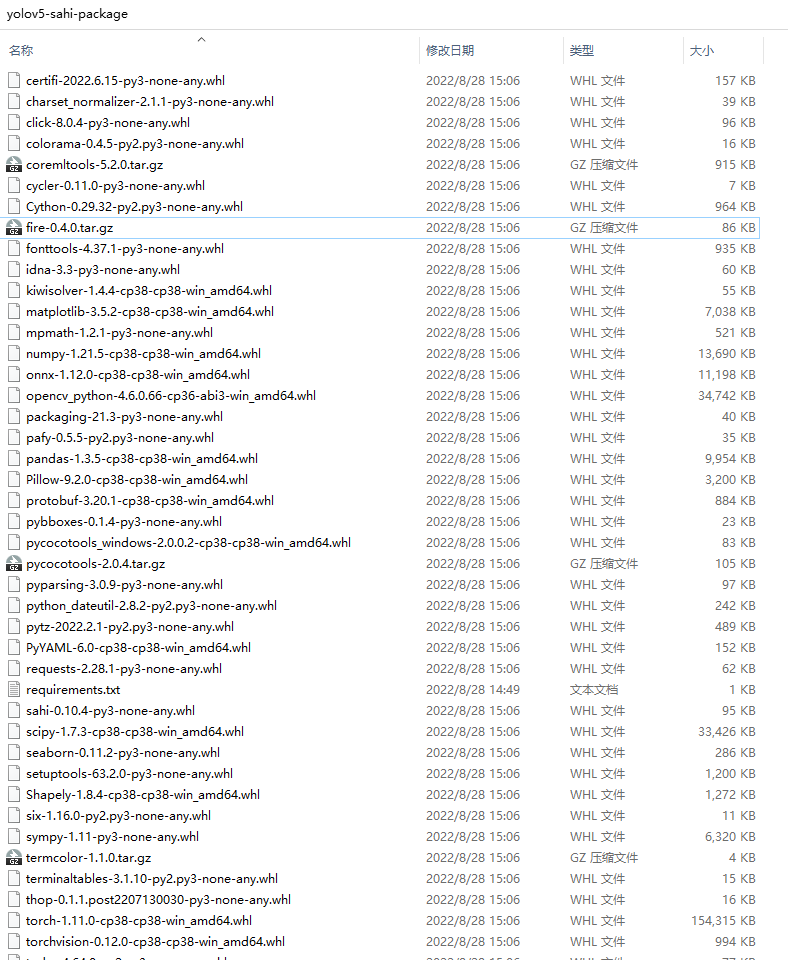Image resolution: width=788 pixels, height=960 pixels.
Task: Click the pandas whl file icon
Action: (x=13, y=459)
